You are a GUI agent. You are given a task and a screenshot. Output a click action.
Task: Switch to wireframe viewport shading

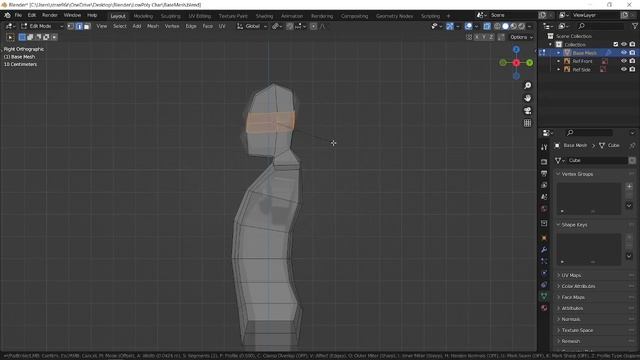pyautogui.click(x=497, y=26)
